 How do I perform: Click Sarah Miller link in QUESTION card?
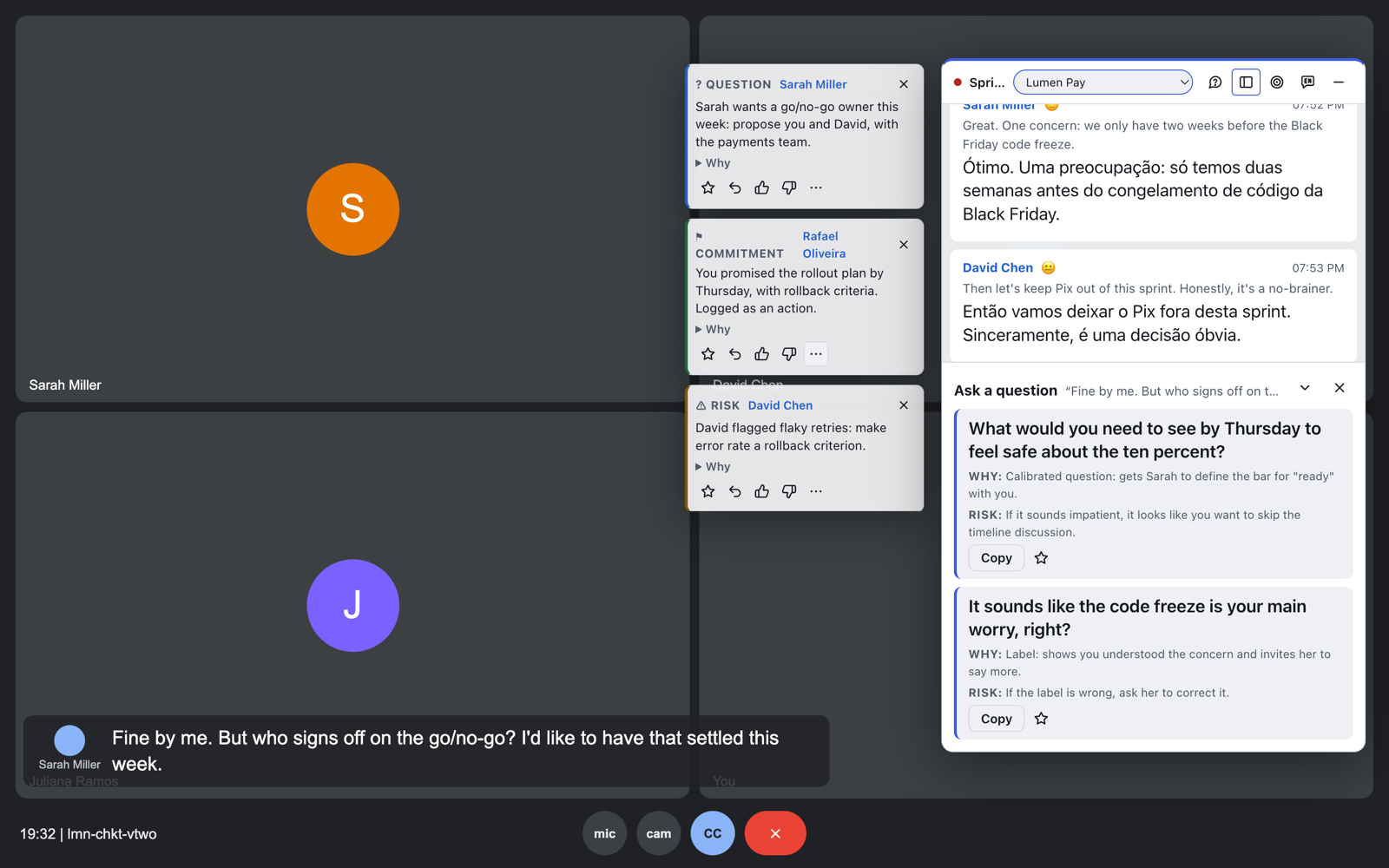[x=813, y=84]
